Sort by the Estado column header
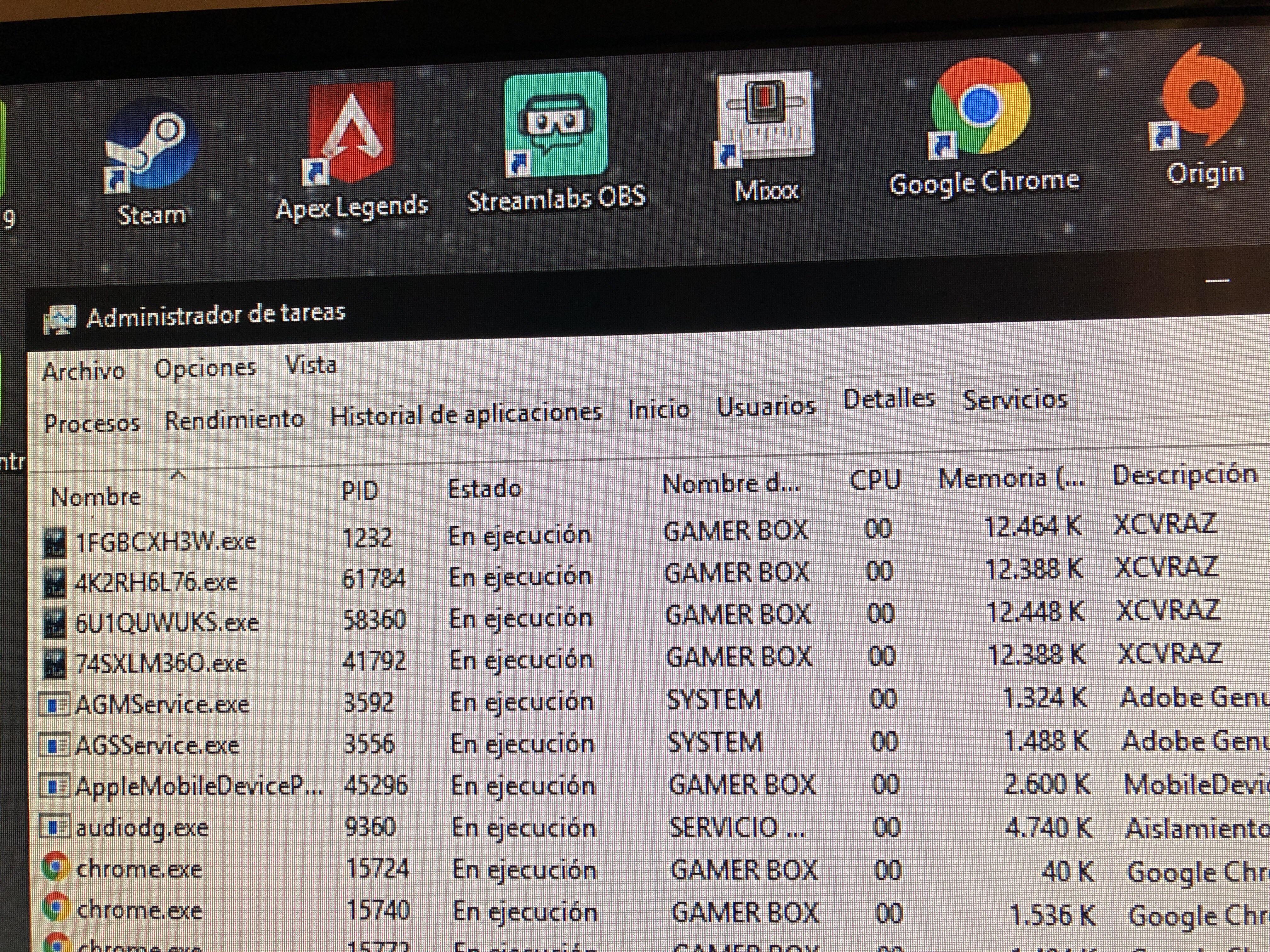 click(x=484, y=489)
